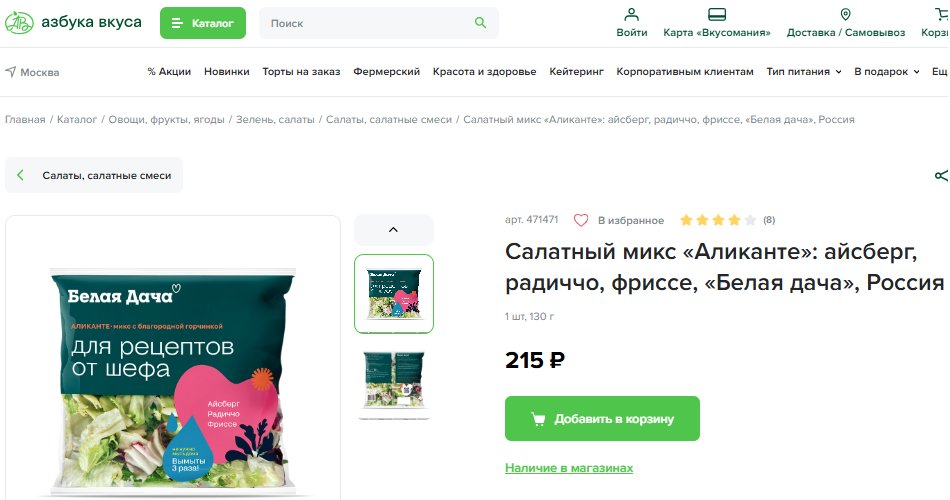Open the Войти user account icon

point(631,14)
